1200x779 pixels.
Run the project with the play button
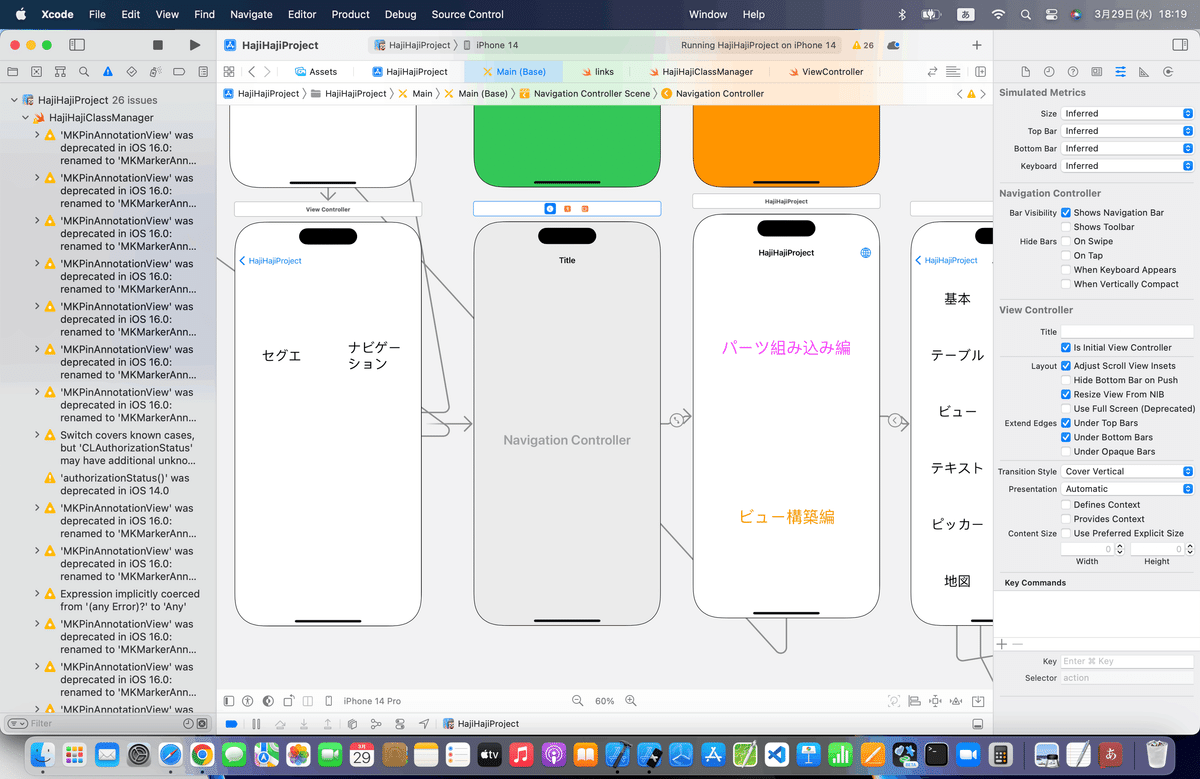tap(194, 45)
